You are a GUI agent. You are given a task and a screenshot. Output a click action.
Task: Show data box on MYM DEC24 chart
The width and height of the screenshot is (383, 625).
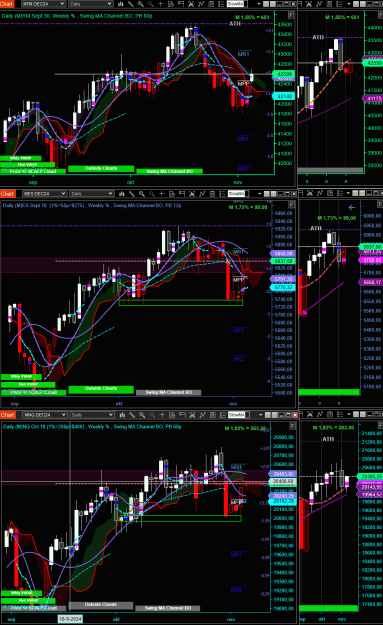[171, 4]
